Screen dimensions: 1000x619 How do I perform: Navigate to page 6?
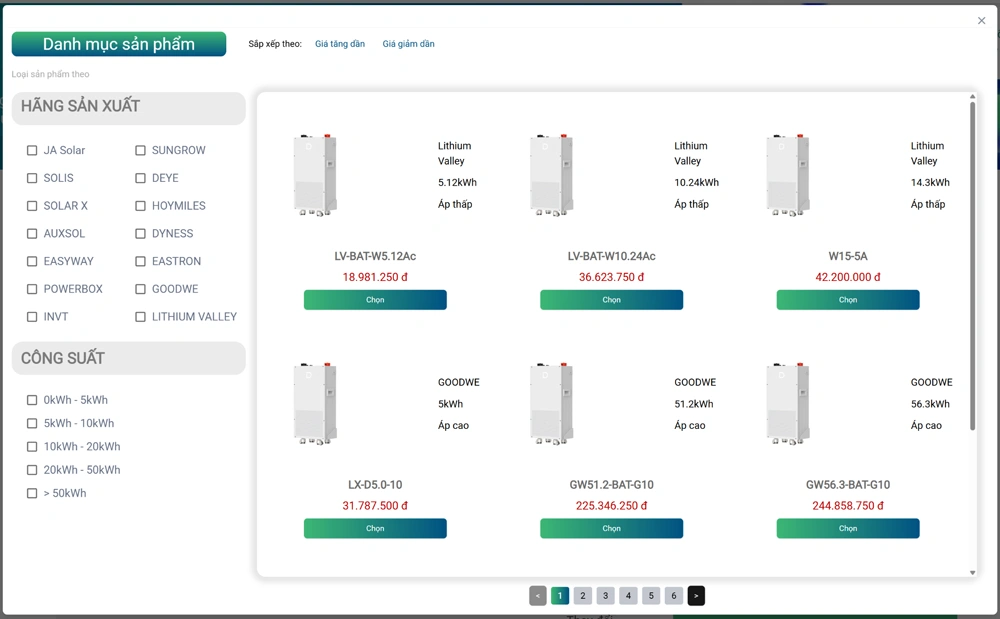click(x=674, y=595)
